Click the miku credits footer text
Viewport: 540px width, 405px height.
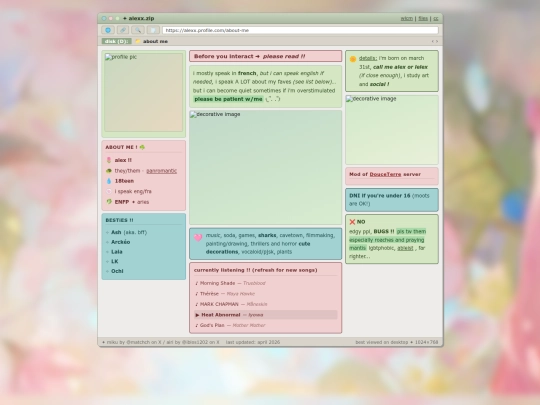(160, 342)
